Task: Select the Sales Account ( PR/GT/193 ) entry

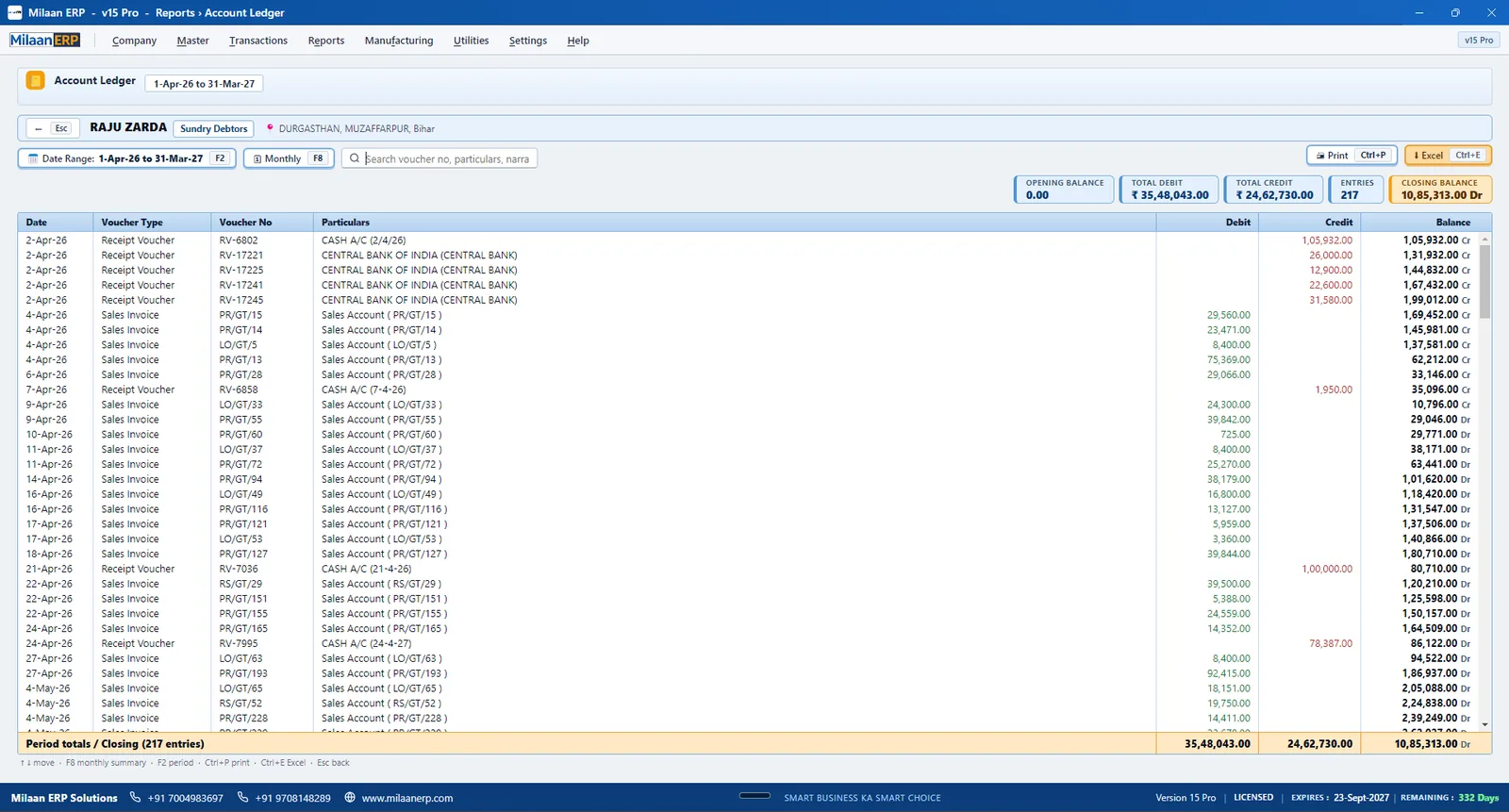Action: tap(384, 673)
